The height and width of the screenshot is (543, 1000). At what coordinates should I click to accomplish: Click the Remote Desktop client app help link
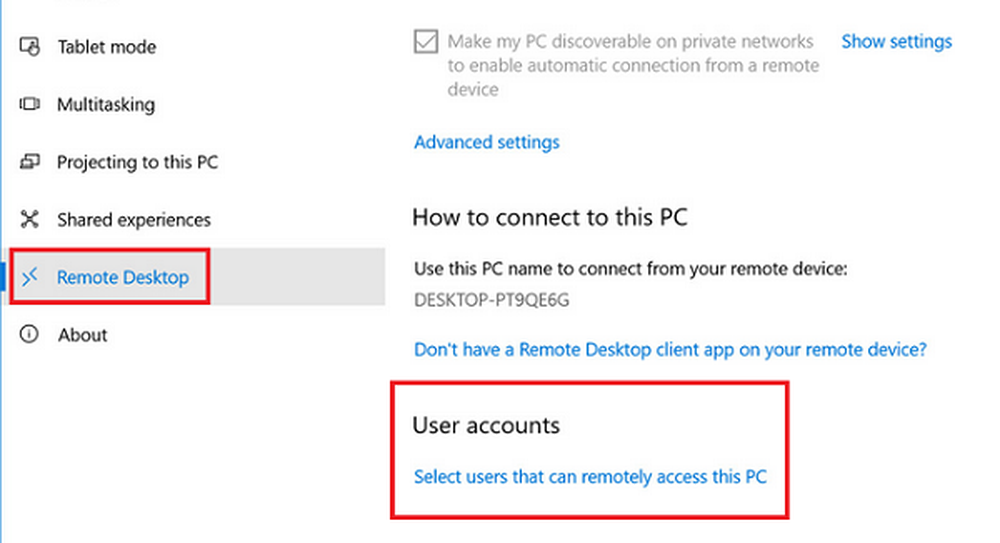click(x=670, y=350)
